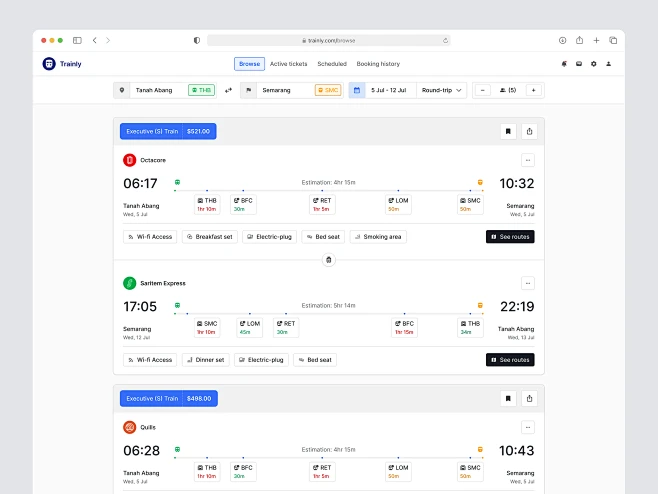Select LOM stop on Saritem Express route
658x494 pixels.
tap(250, 327)
